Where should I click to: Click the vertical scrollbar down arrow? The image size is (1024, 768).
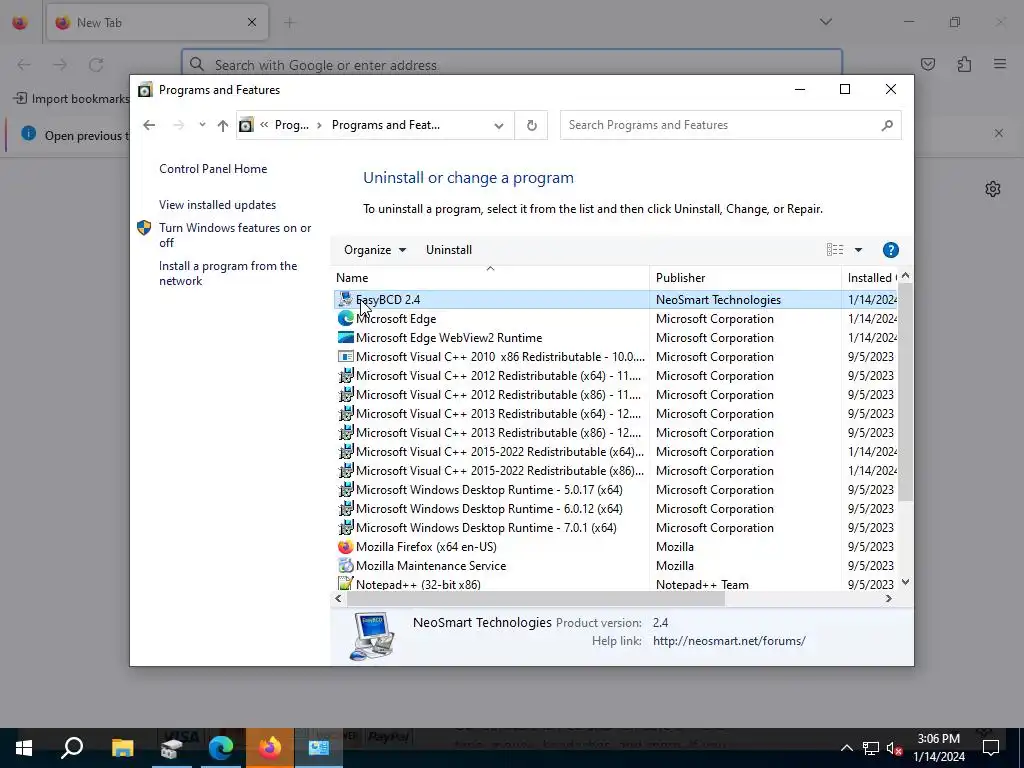tap(905, 582)
